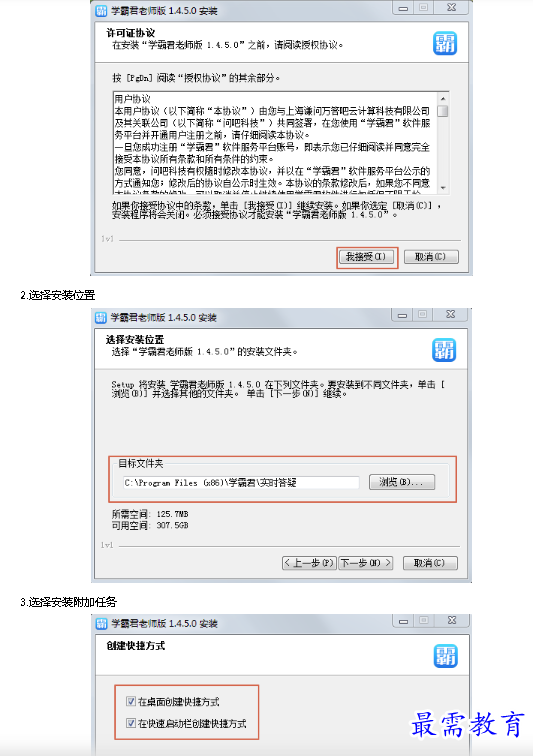The height and width of the screenshot is (756, 533).
Task: Open the 浏览(B)... folder browser
Action: click(x=401, y=482)
